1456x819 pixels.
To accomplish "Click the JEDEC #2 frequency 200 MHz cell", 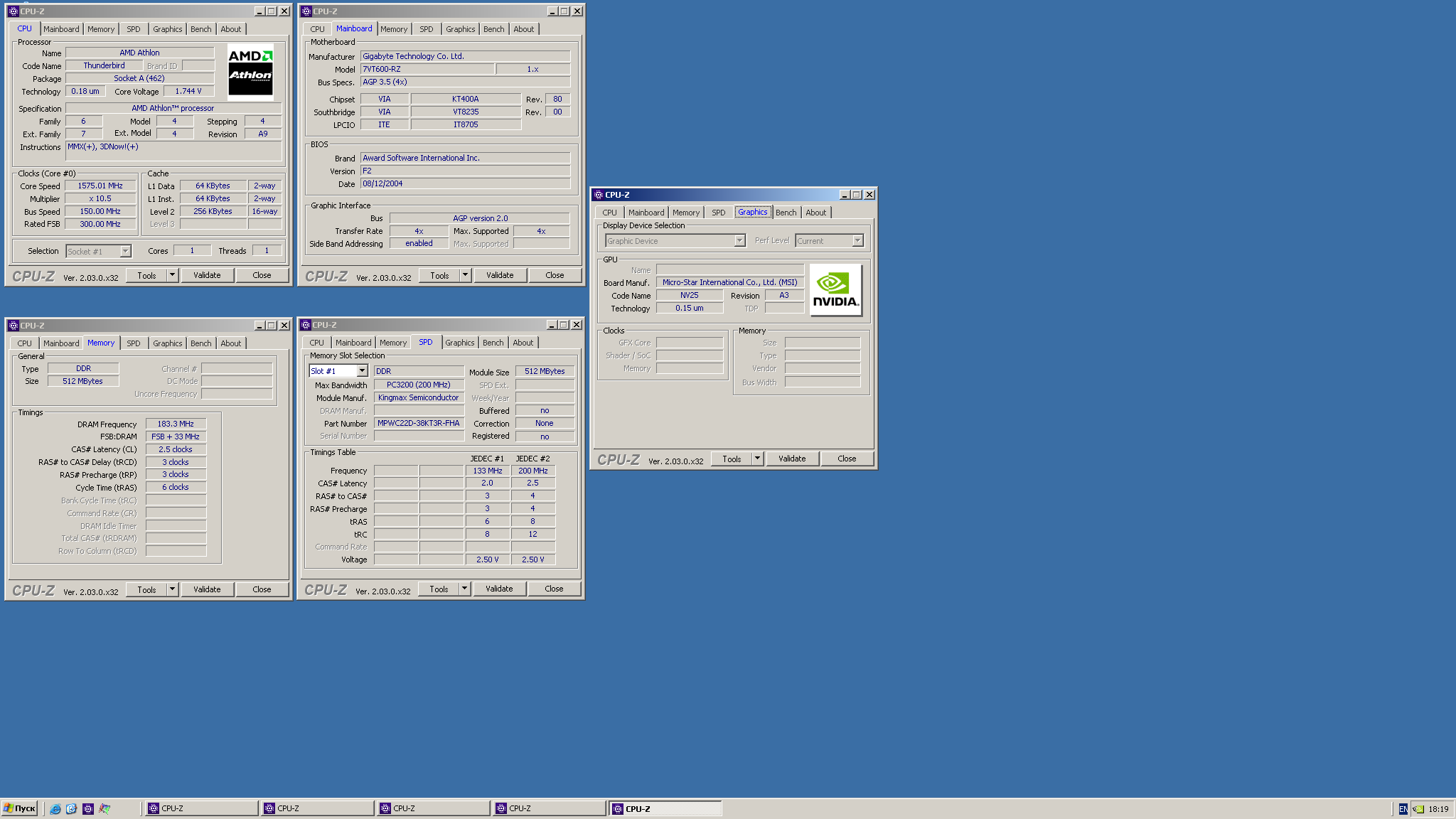I will click(533, 471).
